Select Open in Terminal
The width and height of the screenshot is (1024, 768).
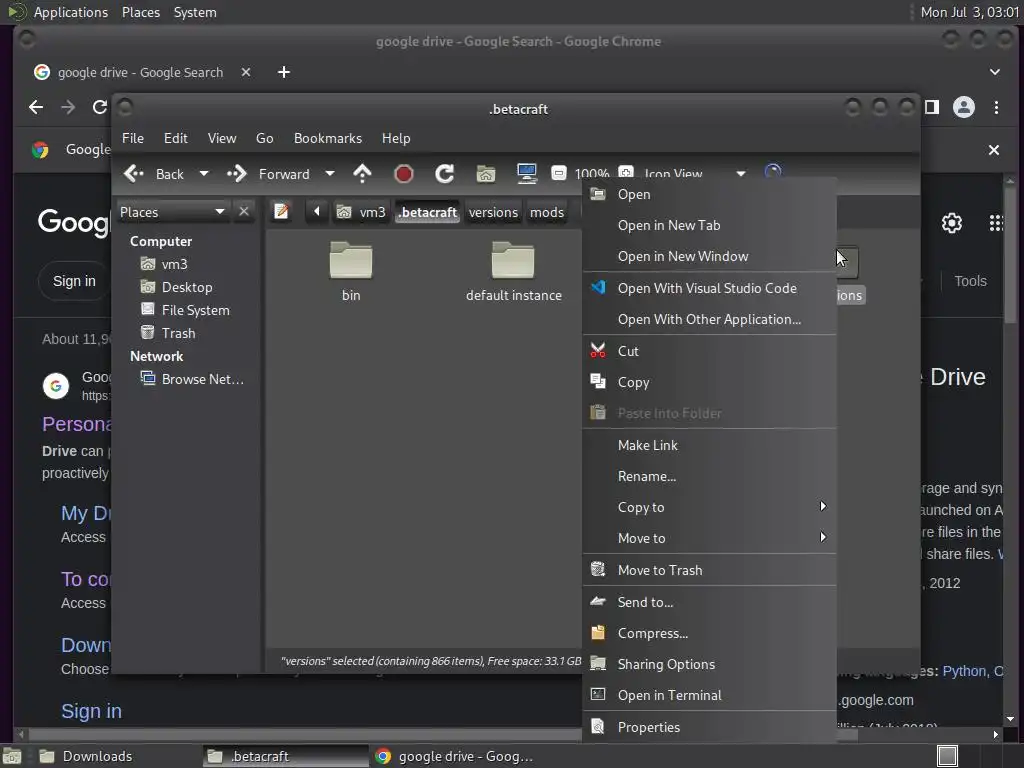point(709,696)
